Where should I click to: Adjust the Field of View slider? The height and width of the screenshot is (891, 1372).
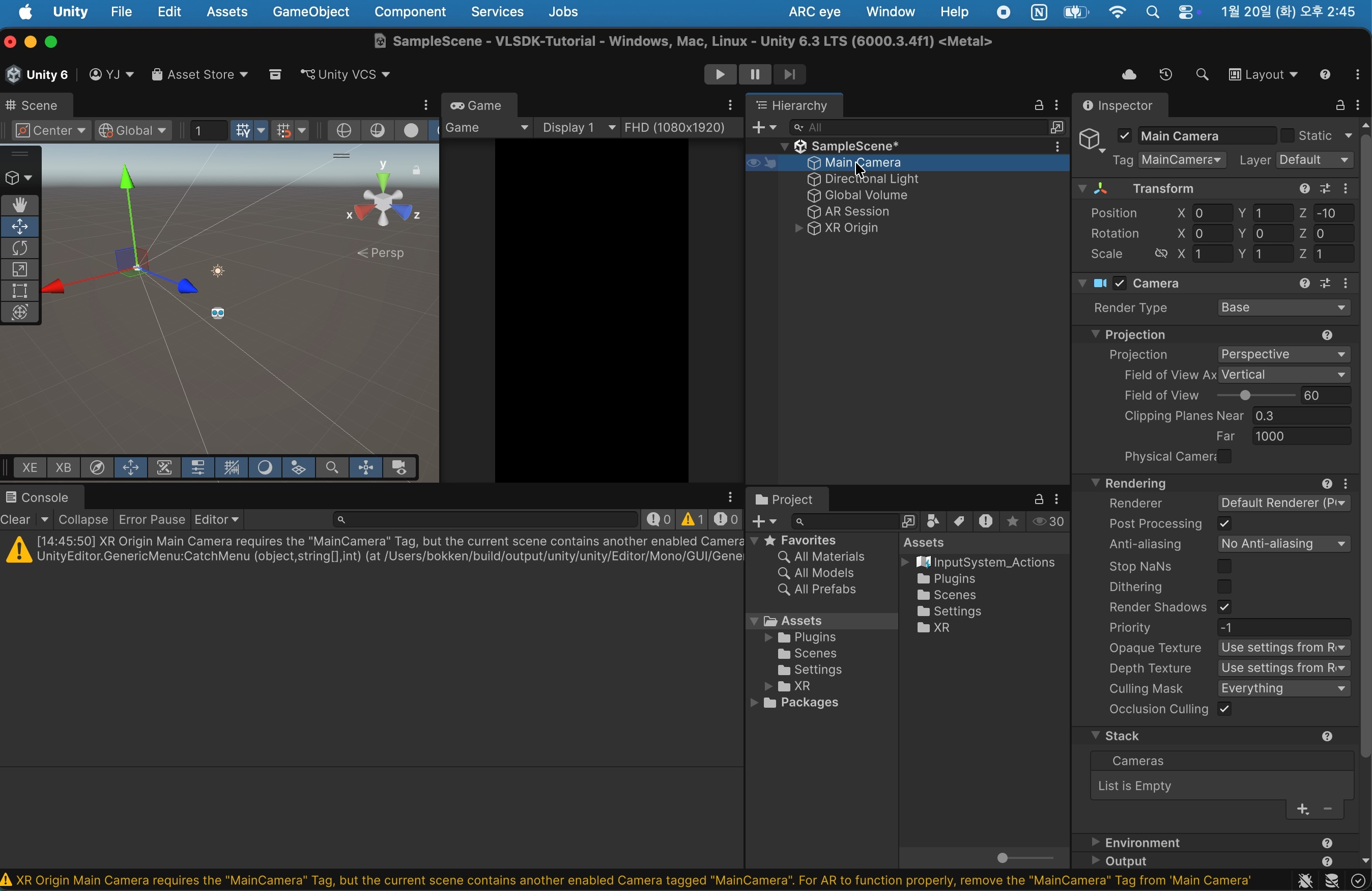pos(1245,396)
